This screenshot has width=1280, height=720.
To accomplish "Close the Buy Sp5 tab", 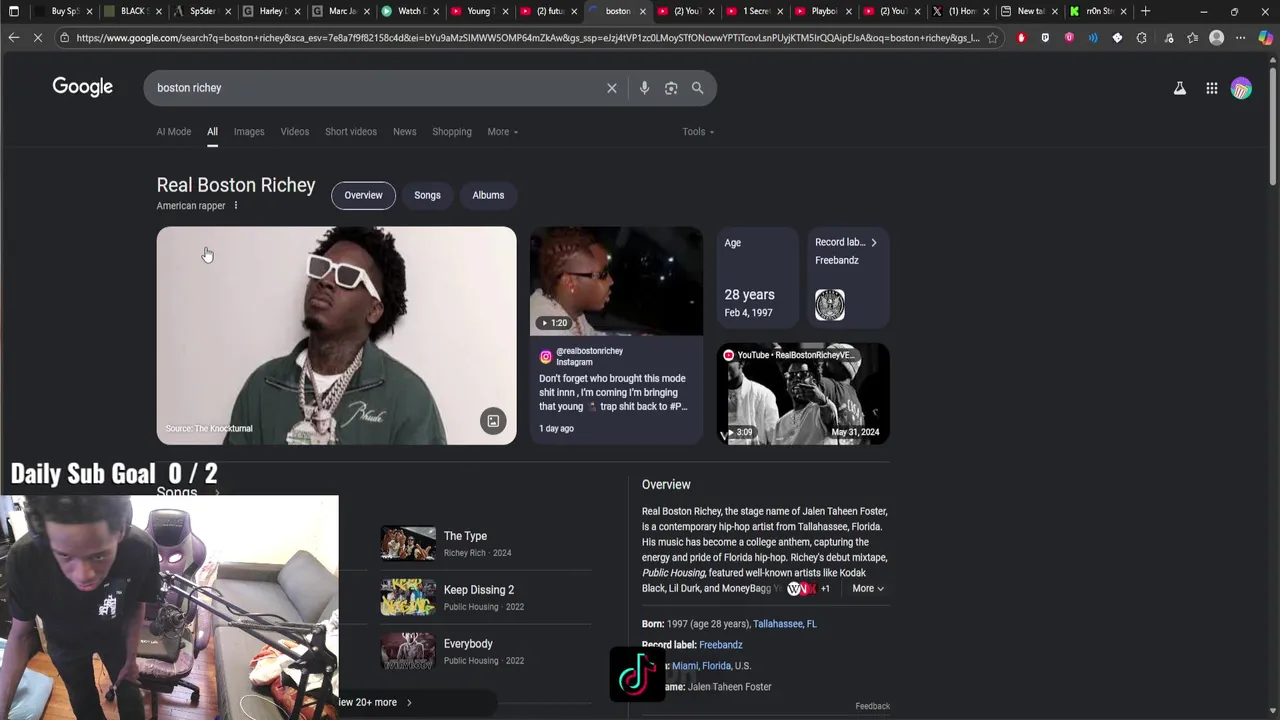I will (x=89, y=11).
